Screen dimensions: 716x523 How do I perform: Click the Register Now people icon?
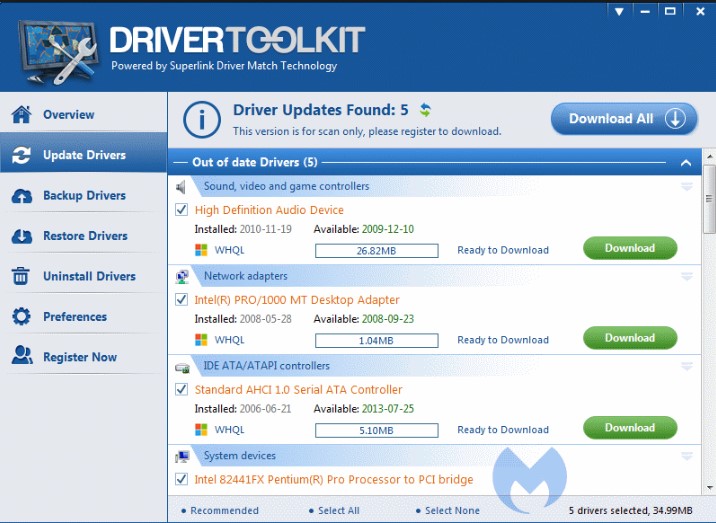pos(22,355)
